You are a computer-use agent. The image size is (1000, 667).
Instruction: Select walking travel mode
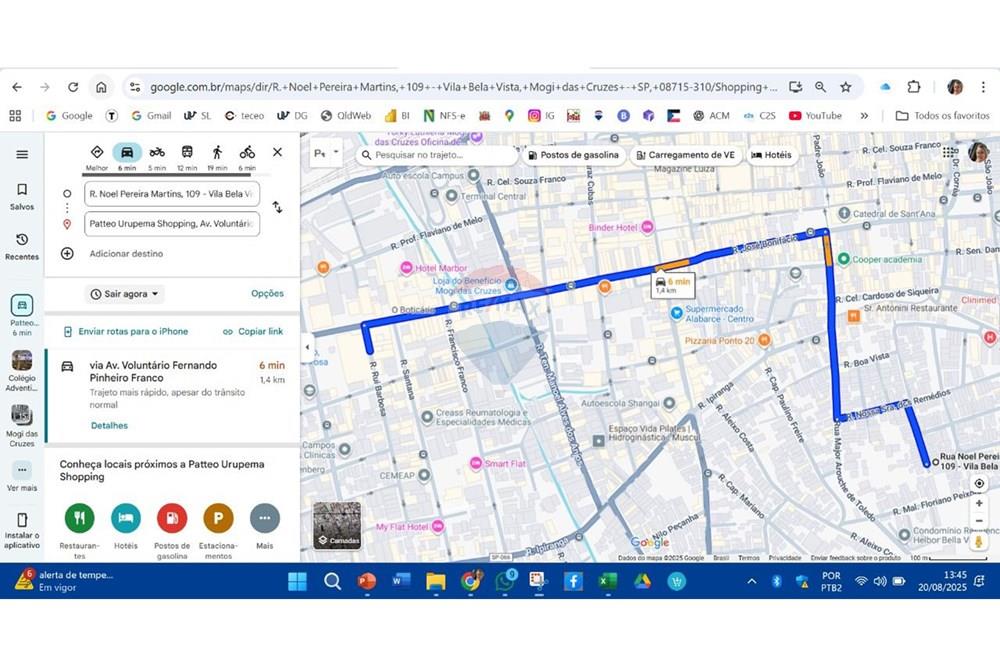[217, 152]
